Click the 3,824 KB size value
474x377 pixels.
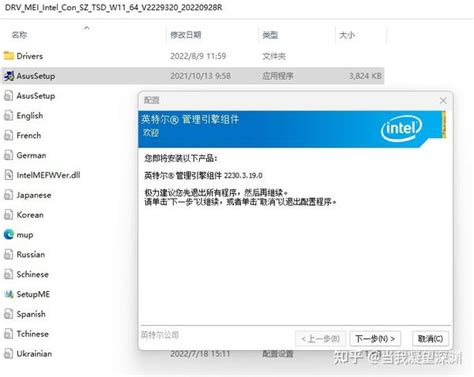[365, 76]
